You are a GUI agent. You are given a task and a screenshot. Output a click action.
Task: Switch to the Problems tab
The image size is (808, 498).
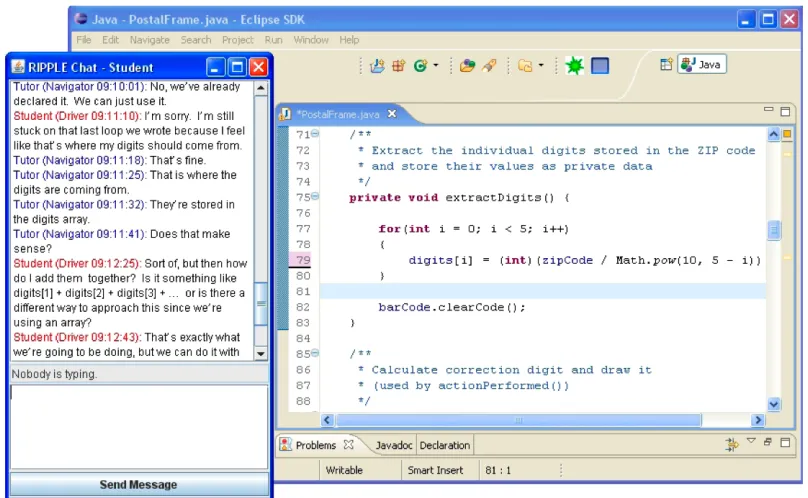coord(315,445)
